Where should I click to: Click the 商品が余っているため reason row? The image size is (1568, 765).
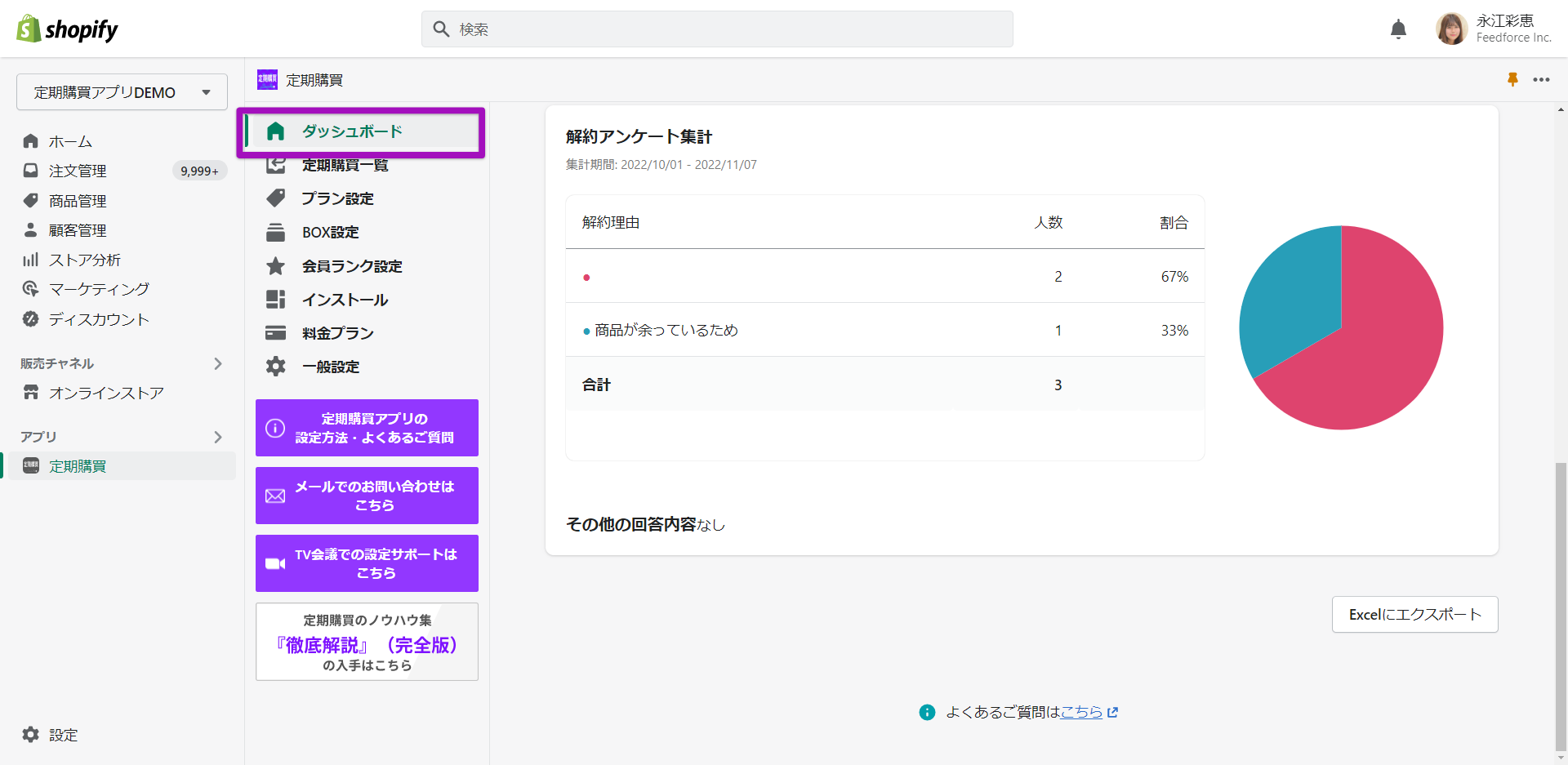pyautogui.click(x=885, y=330)
